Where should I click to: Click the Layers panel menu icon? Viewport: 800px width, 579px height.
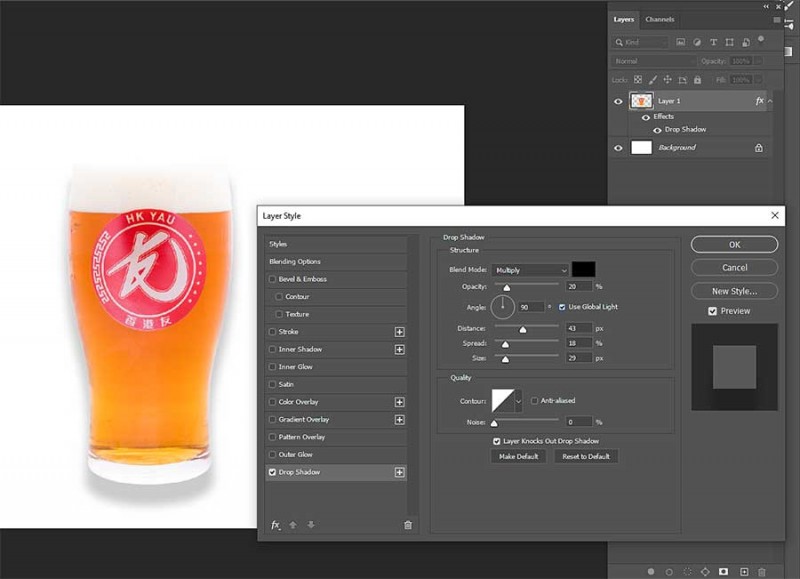click(x=777, y=20)
